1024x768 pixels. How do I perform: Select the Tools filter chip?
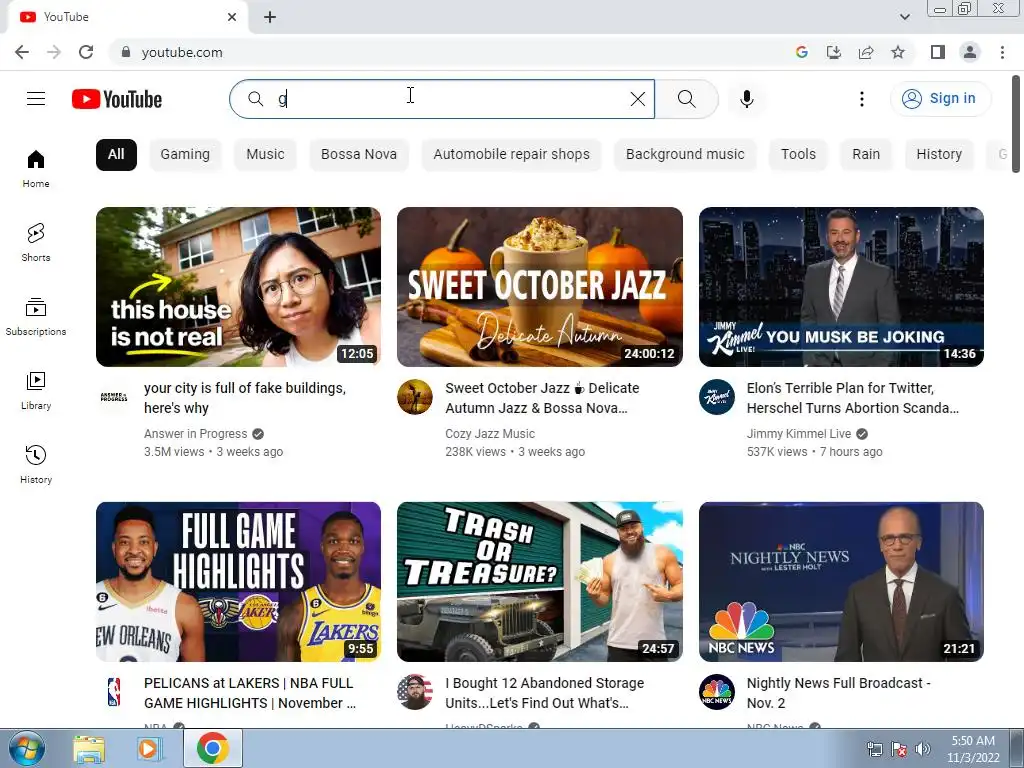798,155
